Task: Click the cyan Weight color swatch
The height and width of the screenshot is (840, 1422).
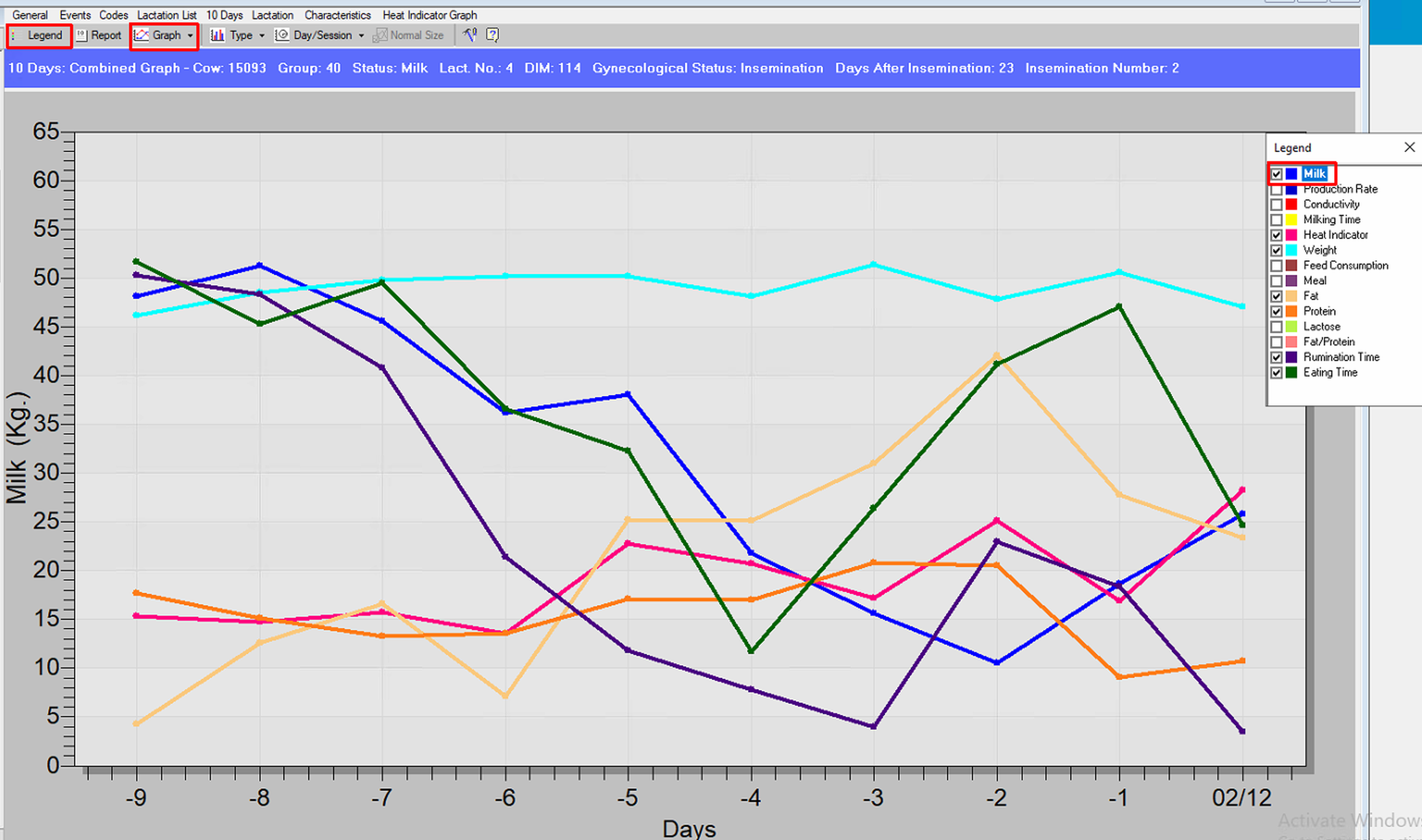Action: point(1291,250)
